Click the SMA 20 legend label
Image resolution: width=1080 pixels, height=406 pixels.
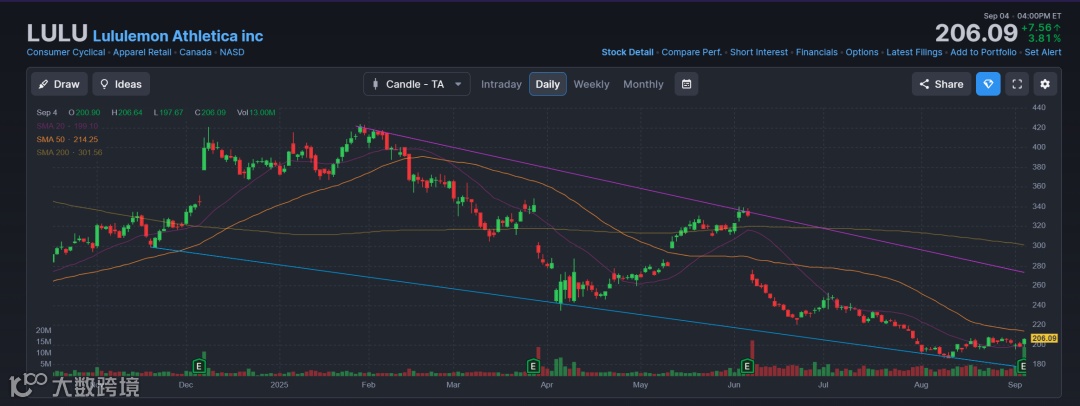[x=67, y=126]
